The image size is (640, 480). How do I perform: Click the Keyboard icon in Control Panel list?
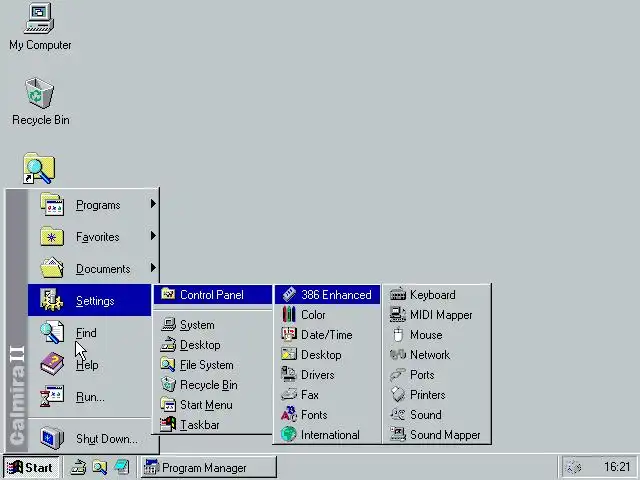(x=398, y=294)
